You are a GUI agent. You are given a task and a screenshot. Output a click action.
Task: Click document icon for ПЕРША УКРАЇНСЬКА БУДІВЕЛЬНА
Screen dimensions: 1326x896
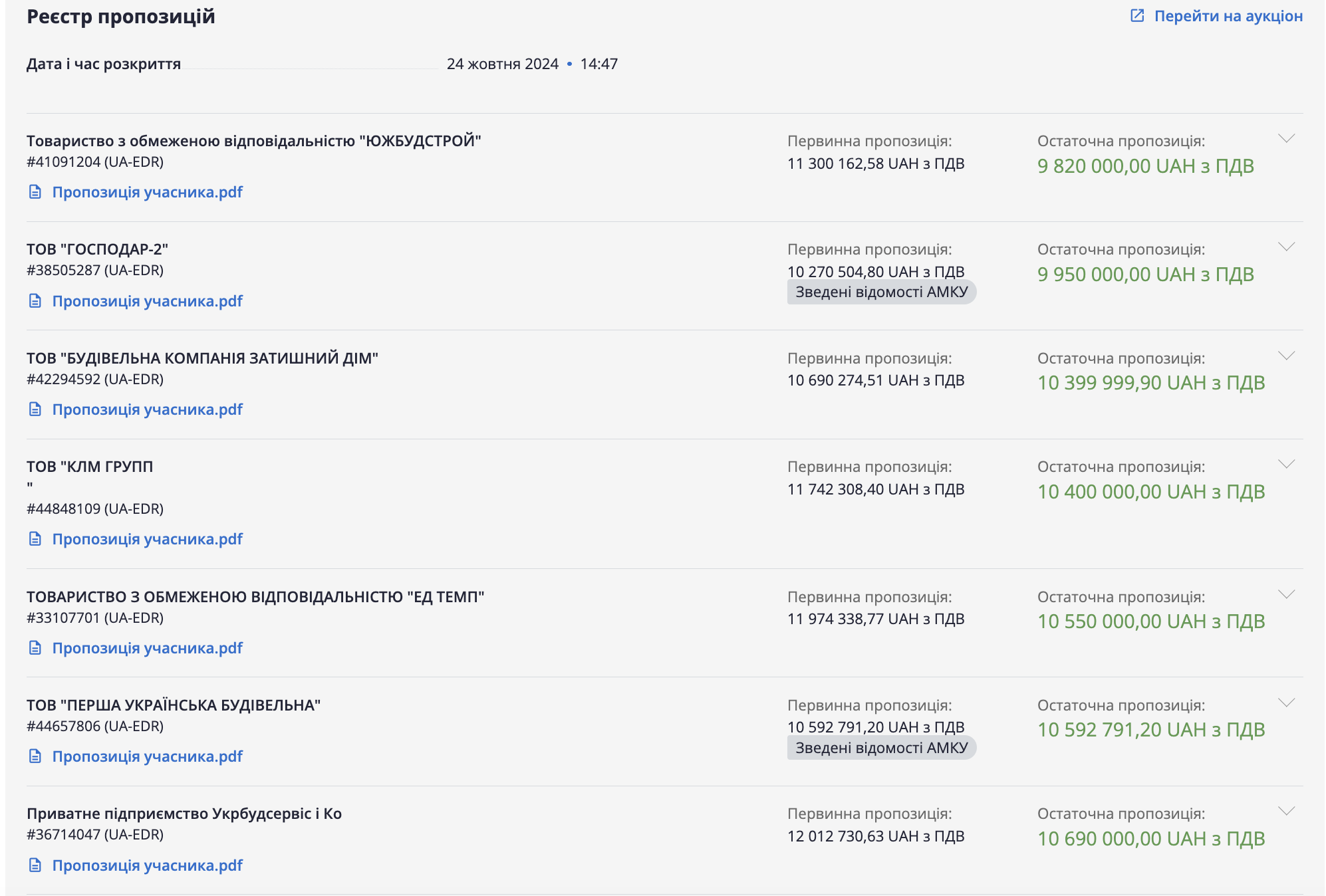pyautogui.click(x=35, y=756)
